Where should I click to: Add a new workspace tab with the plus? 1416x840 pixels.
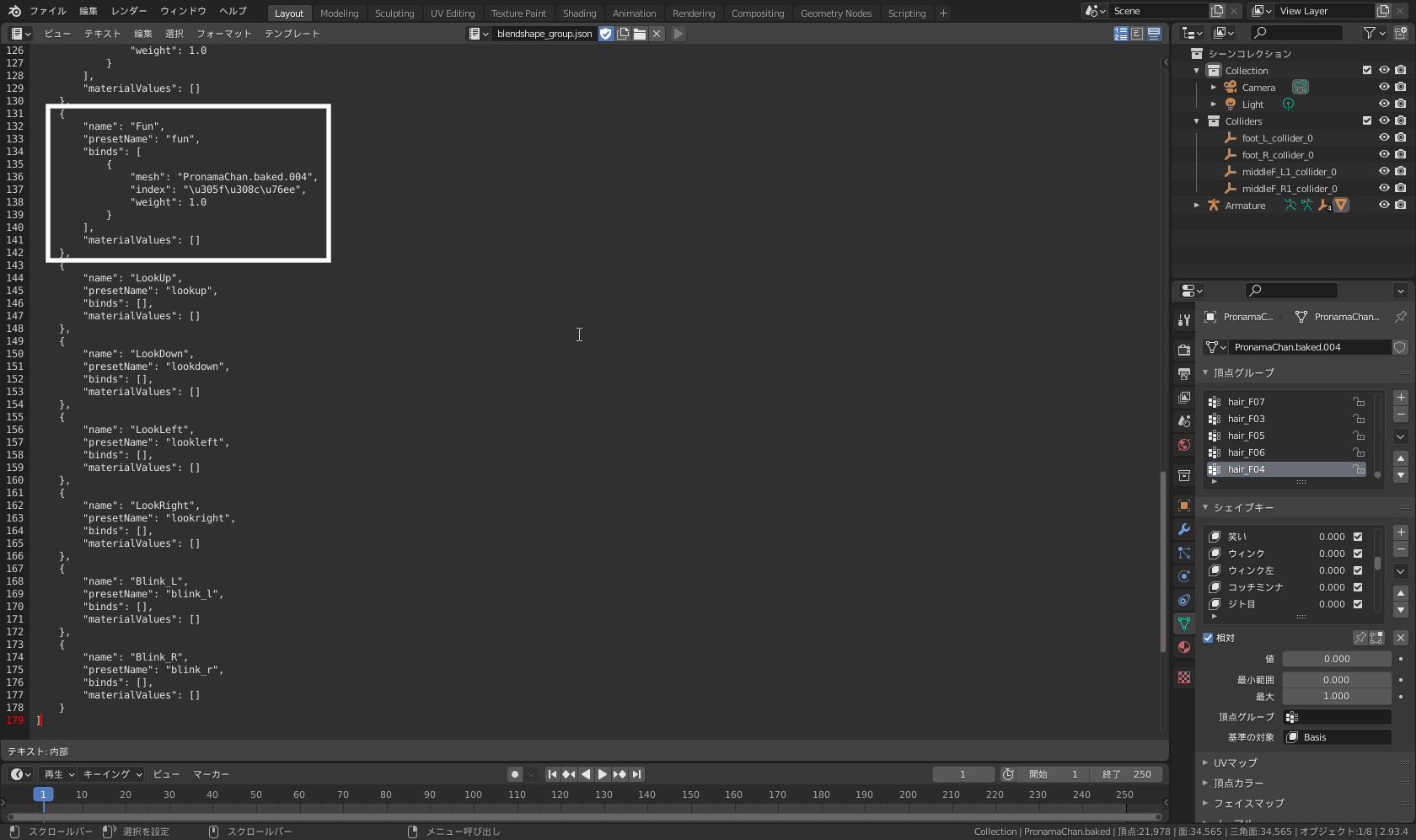tap(943, 13)
